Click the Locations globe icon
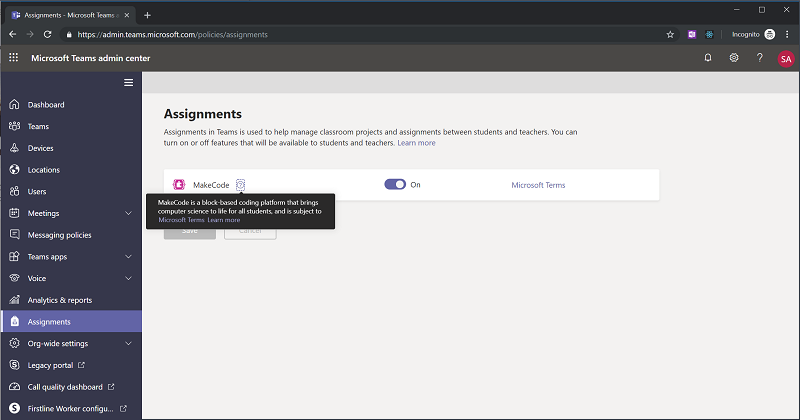This screenshot has width=800, height=420. coord(14,169)
